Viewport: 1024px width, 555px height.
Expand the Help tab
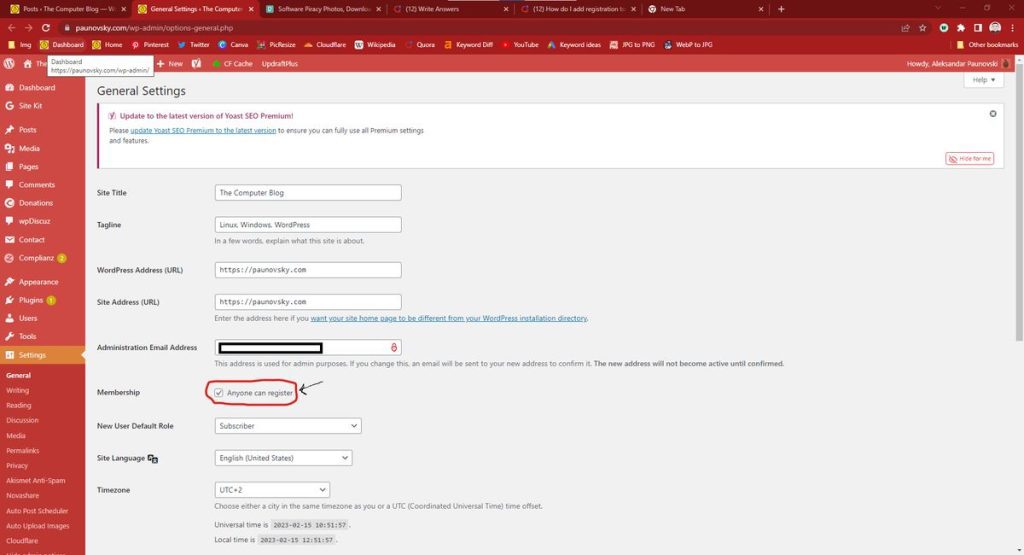coord(984,80)
